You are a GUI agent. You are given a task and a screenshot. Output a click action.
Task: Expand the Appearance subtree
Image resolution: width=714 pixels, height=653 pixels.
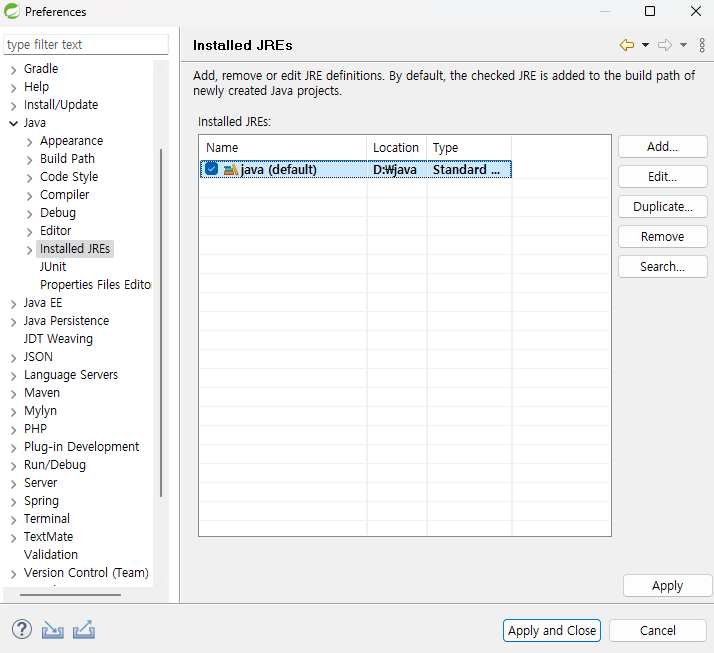[30, 142]
